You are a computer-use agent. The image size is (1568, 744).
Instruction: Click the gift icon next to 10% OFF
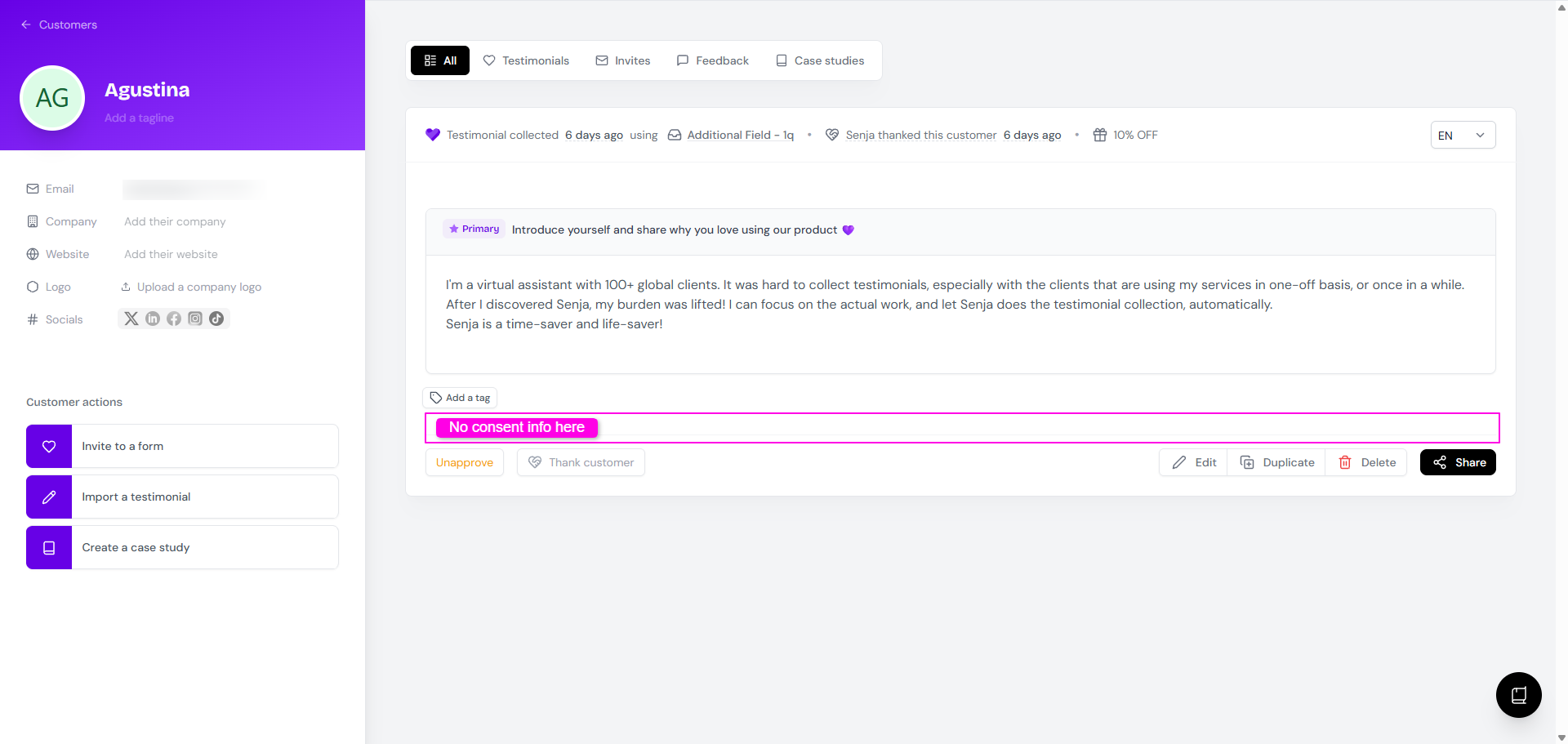coord(1100,135)
